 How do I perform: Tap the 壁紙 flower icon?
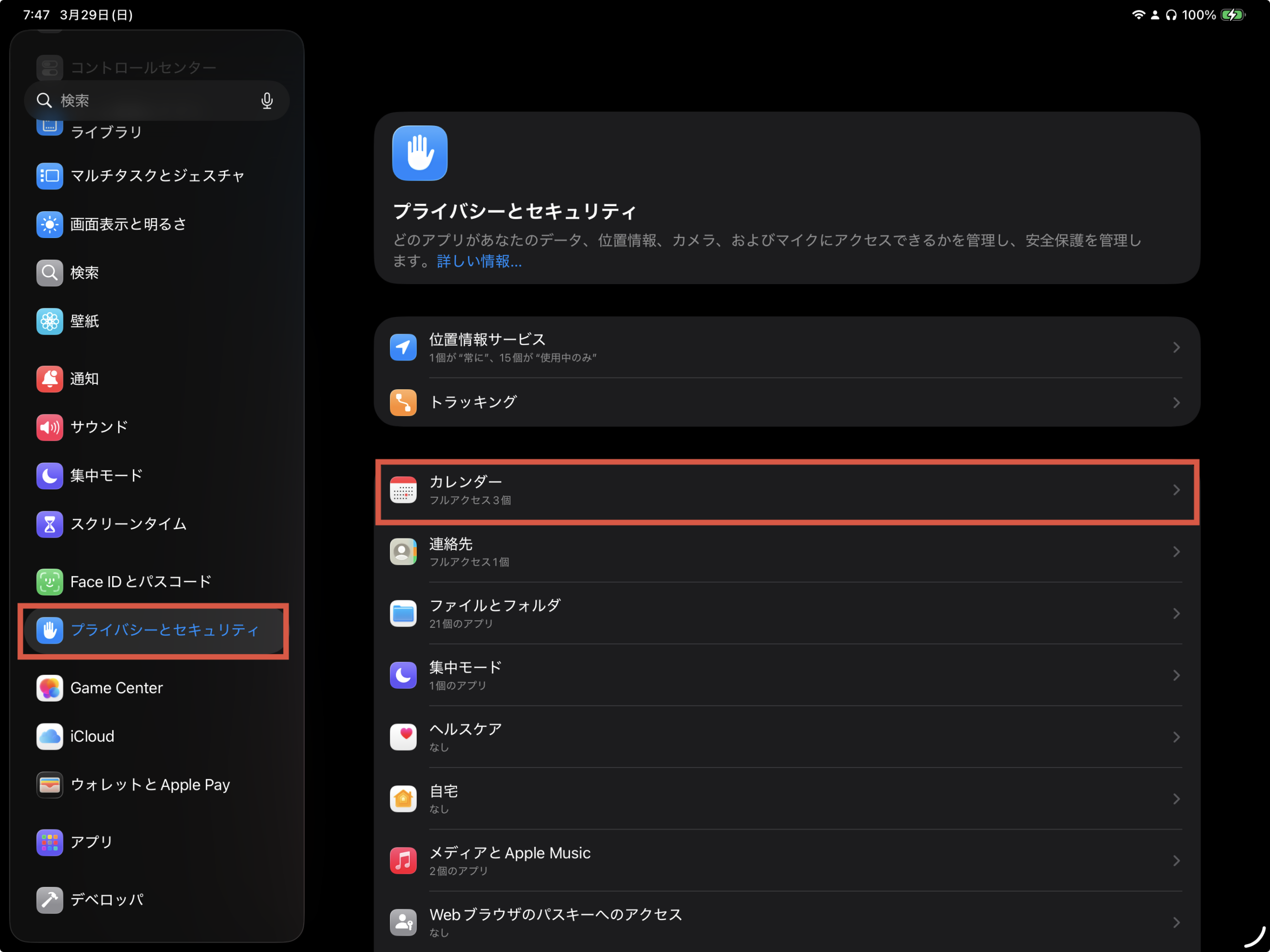50,321
